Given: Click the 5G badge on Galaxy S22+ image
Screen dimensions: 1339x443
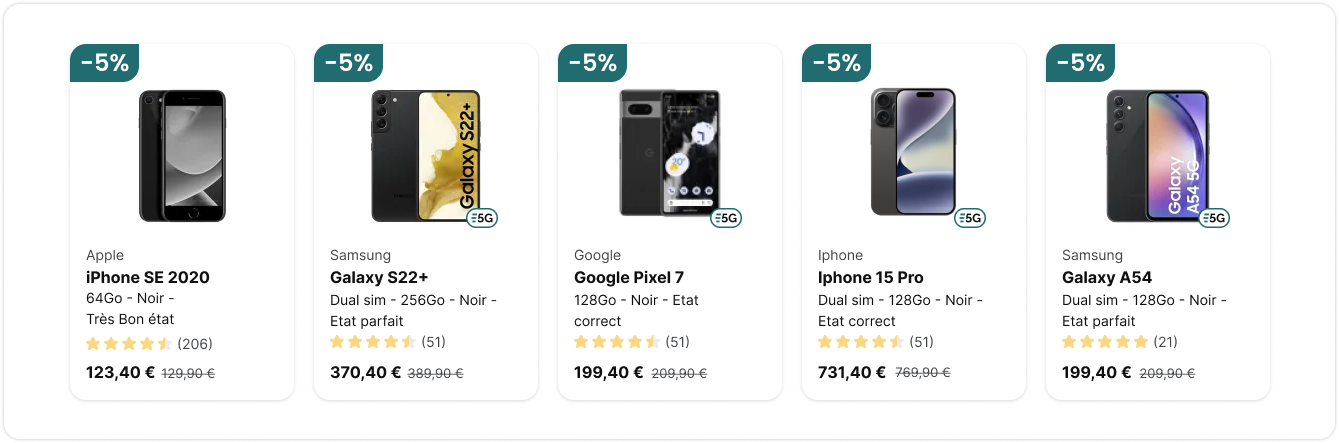Looking at the screenshot, I should (x=482, y=218).
